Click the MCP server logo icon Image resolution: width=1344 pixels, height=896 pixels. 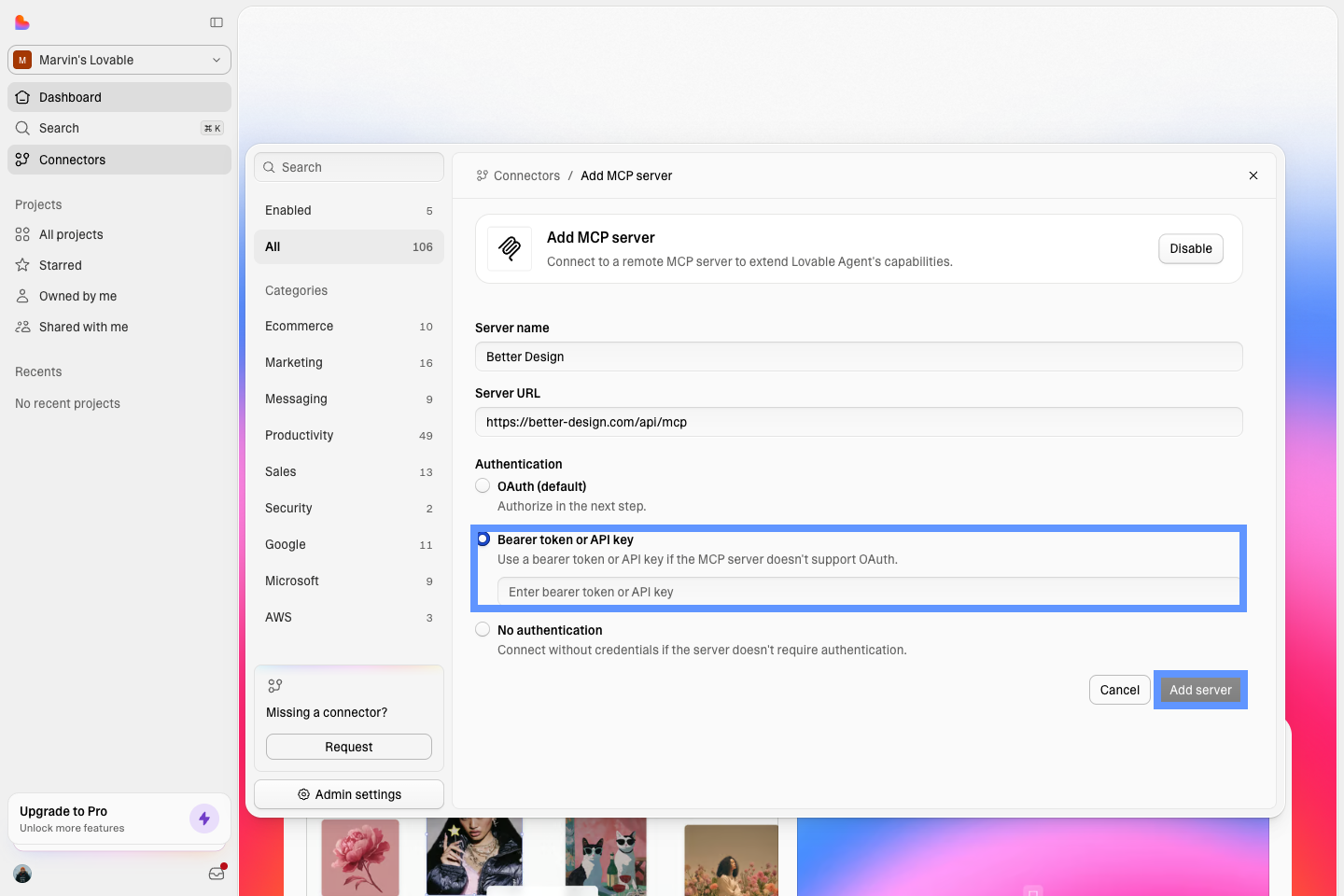510,248
